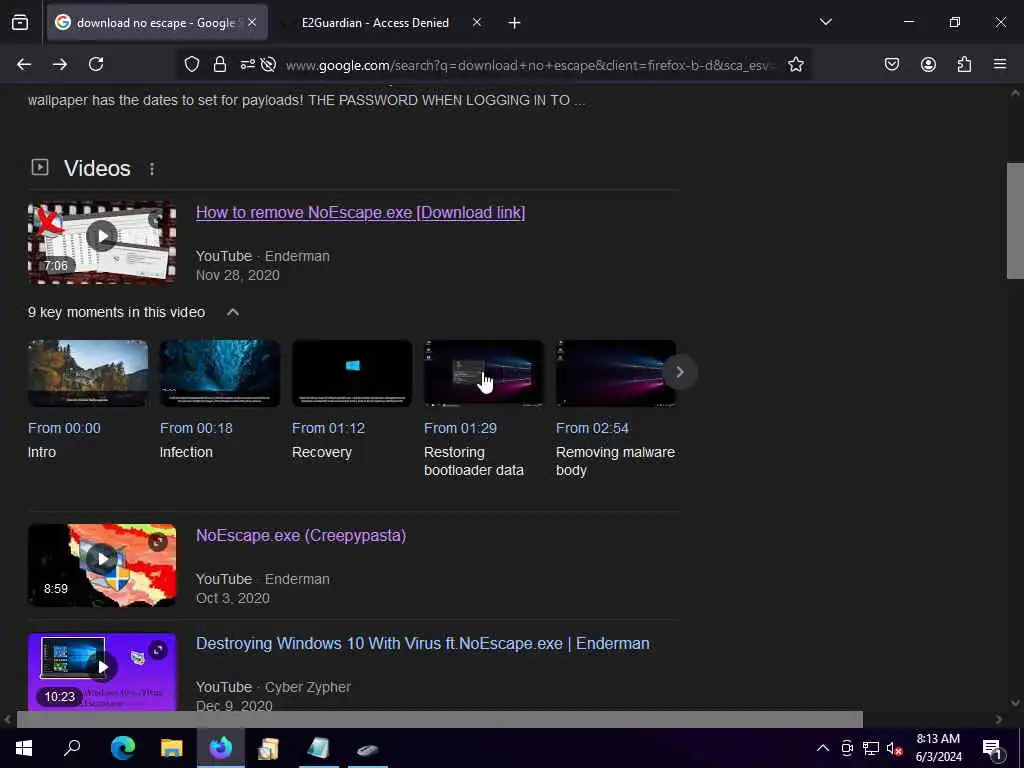
Task: Open the Windows Start menu
Action: point(24,748)
